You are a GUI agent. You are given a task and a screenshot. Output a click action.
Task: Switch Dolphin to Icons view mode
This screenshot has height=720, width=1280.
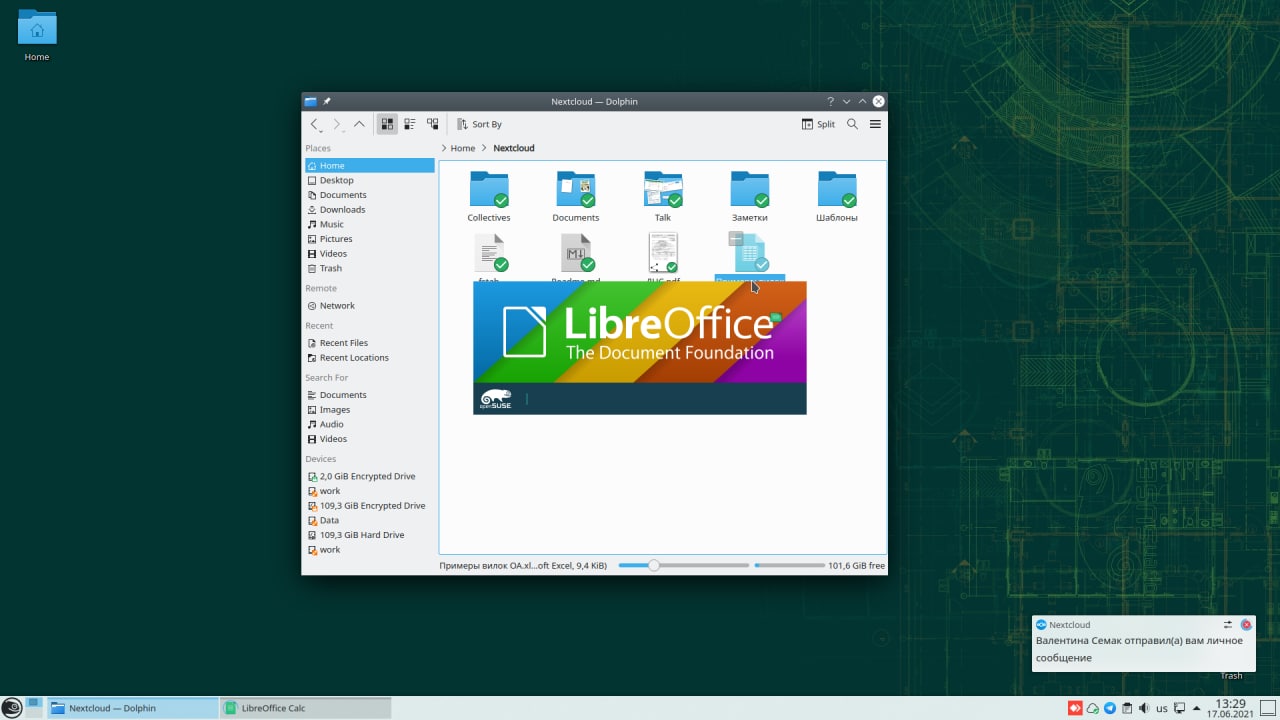[x=387, y=124]
